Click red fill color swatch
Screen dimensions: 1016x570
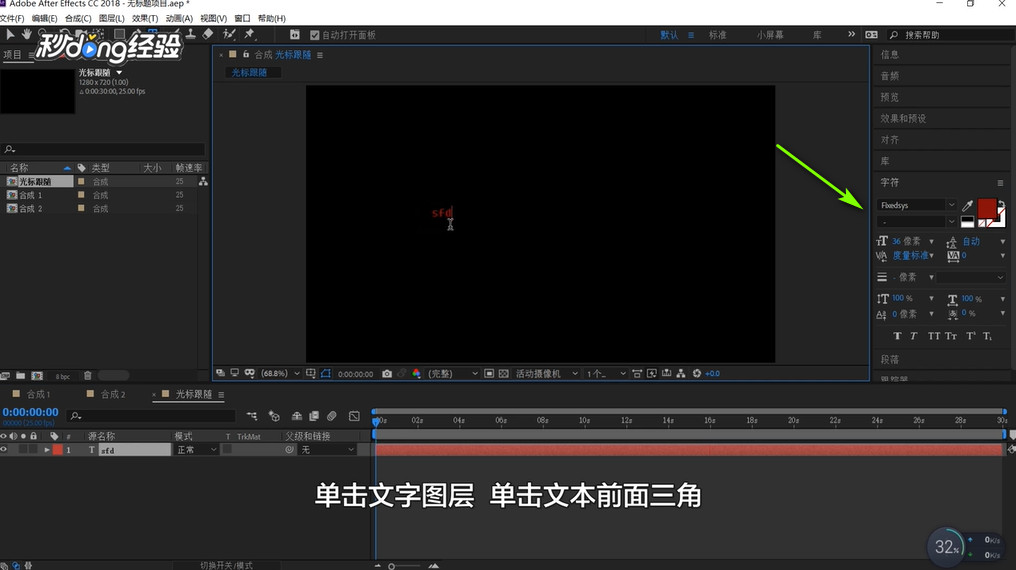click(987, 209)
